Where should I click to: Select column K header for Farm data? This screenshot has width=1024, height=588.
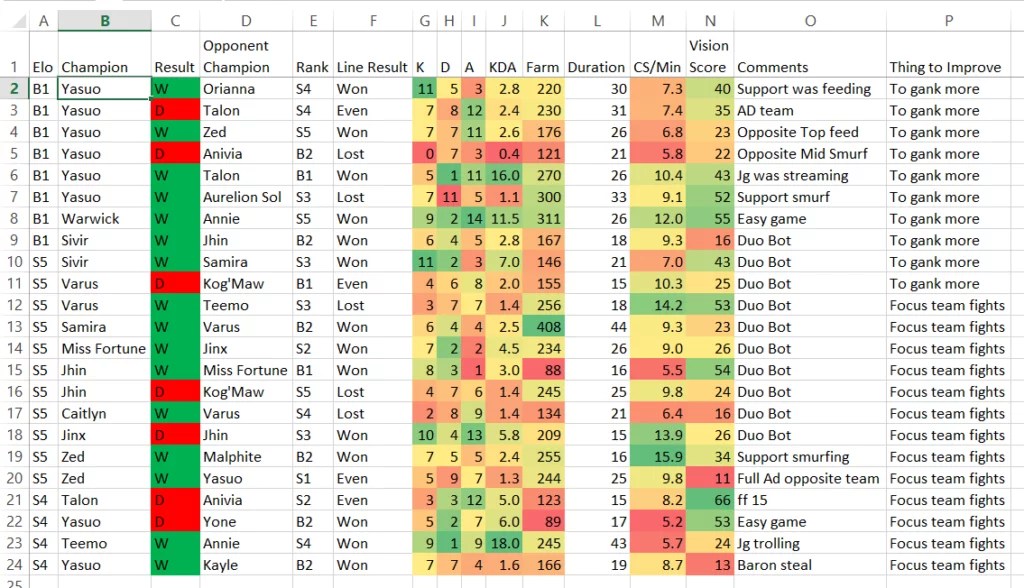point(543,20)
